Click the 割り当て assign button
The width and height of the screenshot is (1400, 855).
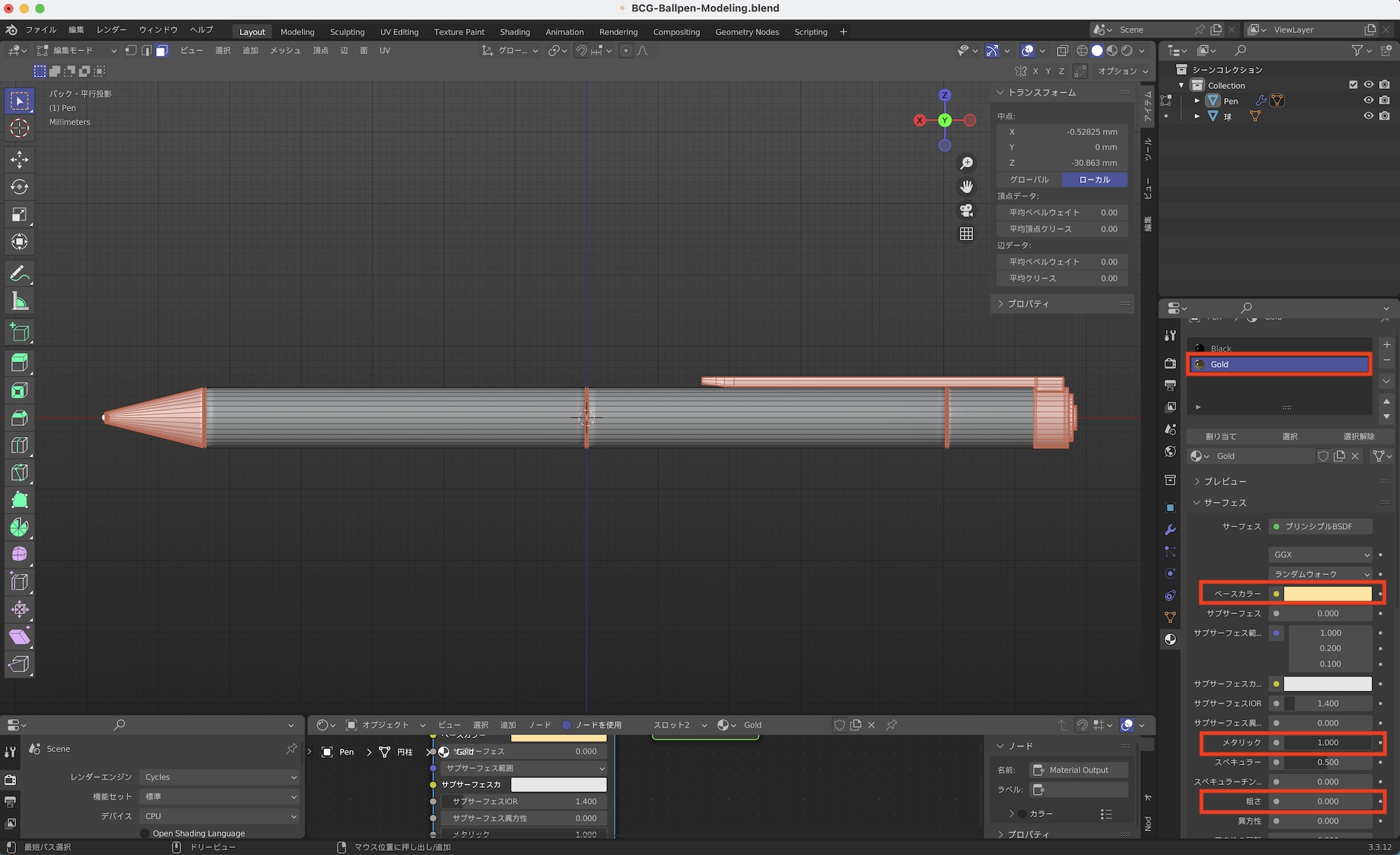pyautogui.click(x=1221, y=436)
